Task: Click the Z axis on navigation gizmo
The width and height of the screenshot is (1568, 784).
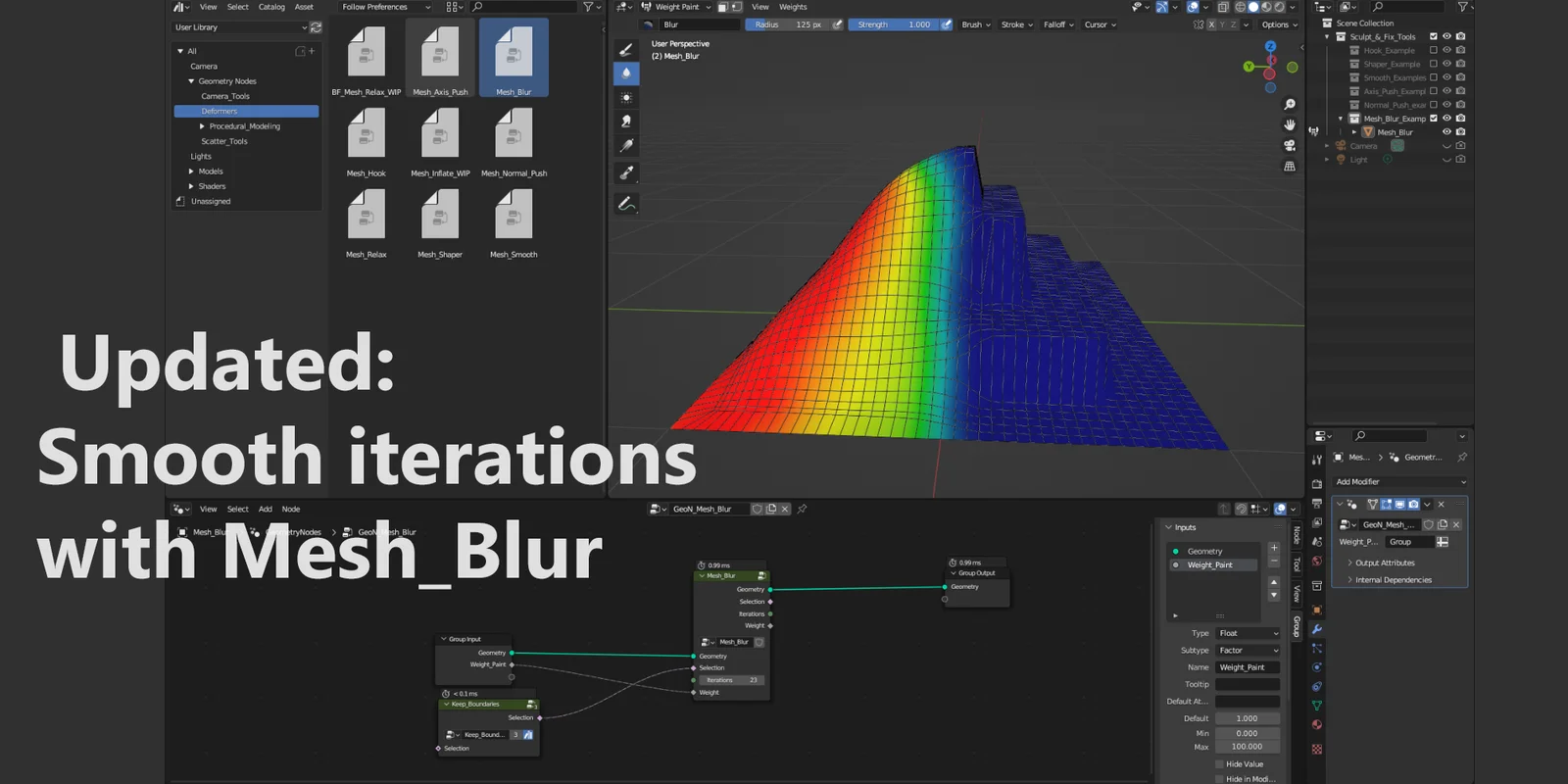Action: 1270,46
